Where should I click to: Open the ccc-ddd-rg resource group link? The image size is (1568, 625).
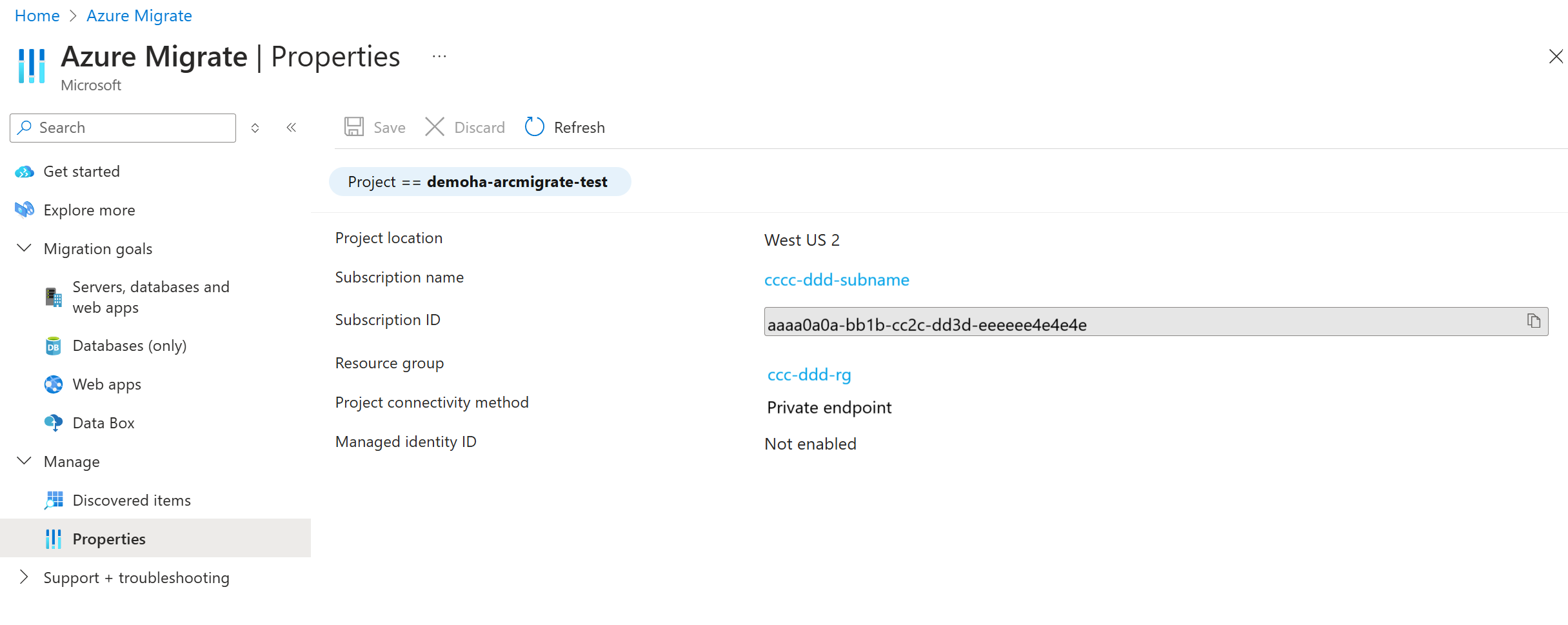click(x=809, y=374)
